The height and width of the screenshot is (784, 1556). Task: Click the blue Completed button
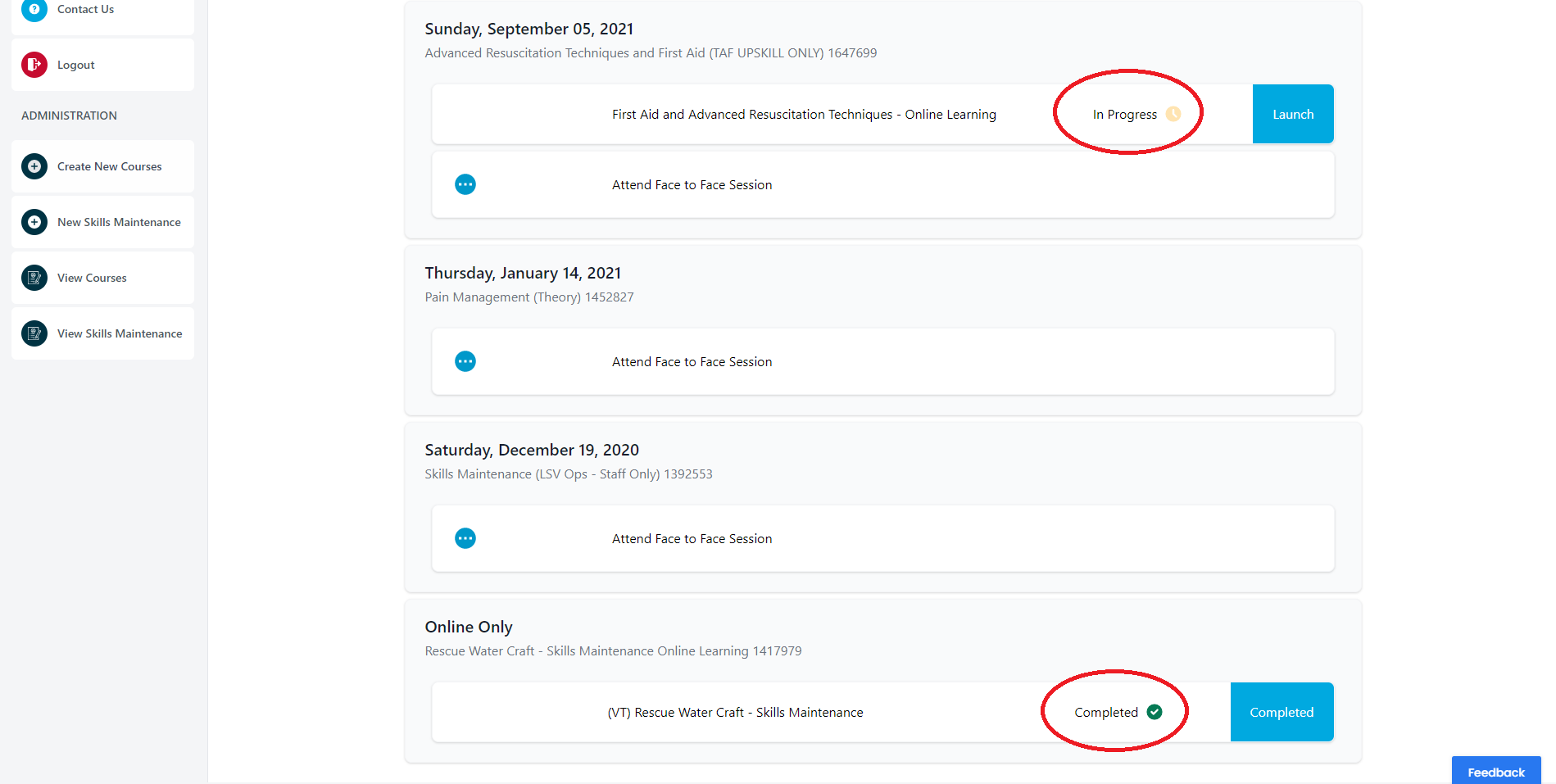pos(1282,712)
